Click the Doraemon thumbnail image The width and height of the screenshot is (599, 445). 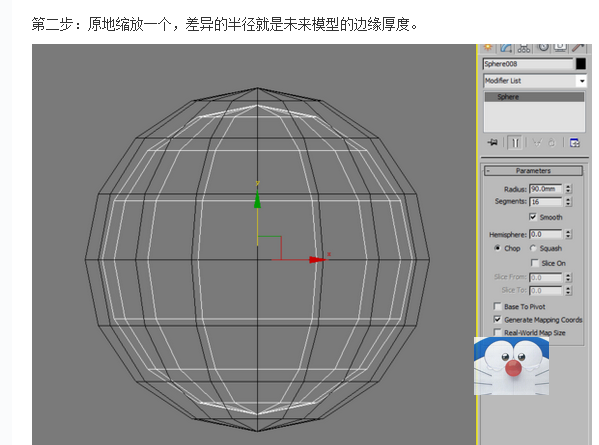point(512,366)
